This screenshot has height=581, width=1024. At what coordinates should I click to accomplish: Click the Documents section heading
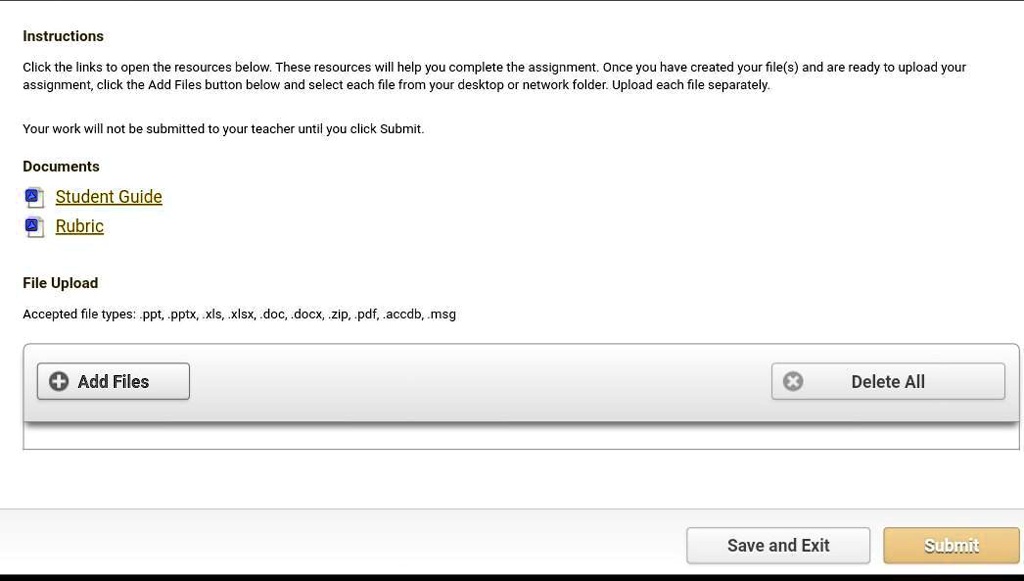[61, 166]
